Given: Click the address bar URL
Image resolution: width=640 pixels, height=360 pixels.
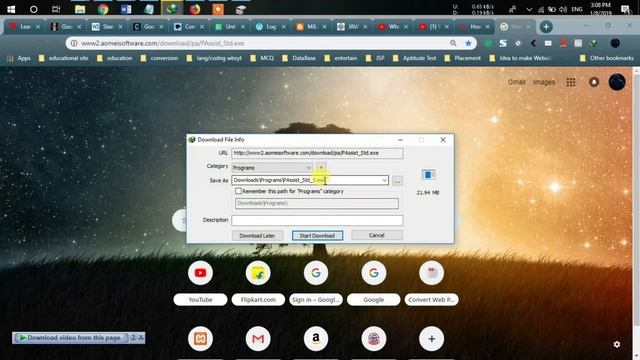Looking at the screenshot, I should 162,43.
